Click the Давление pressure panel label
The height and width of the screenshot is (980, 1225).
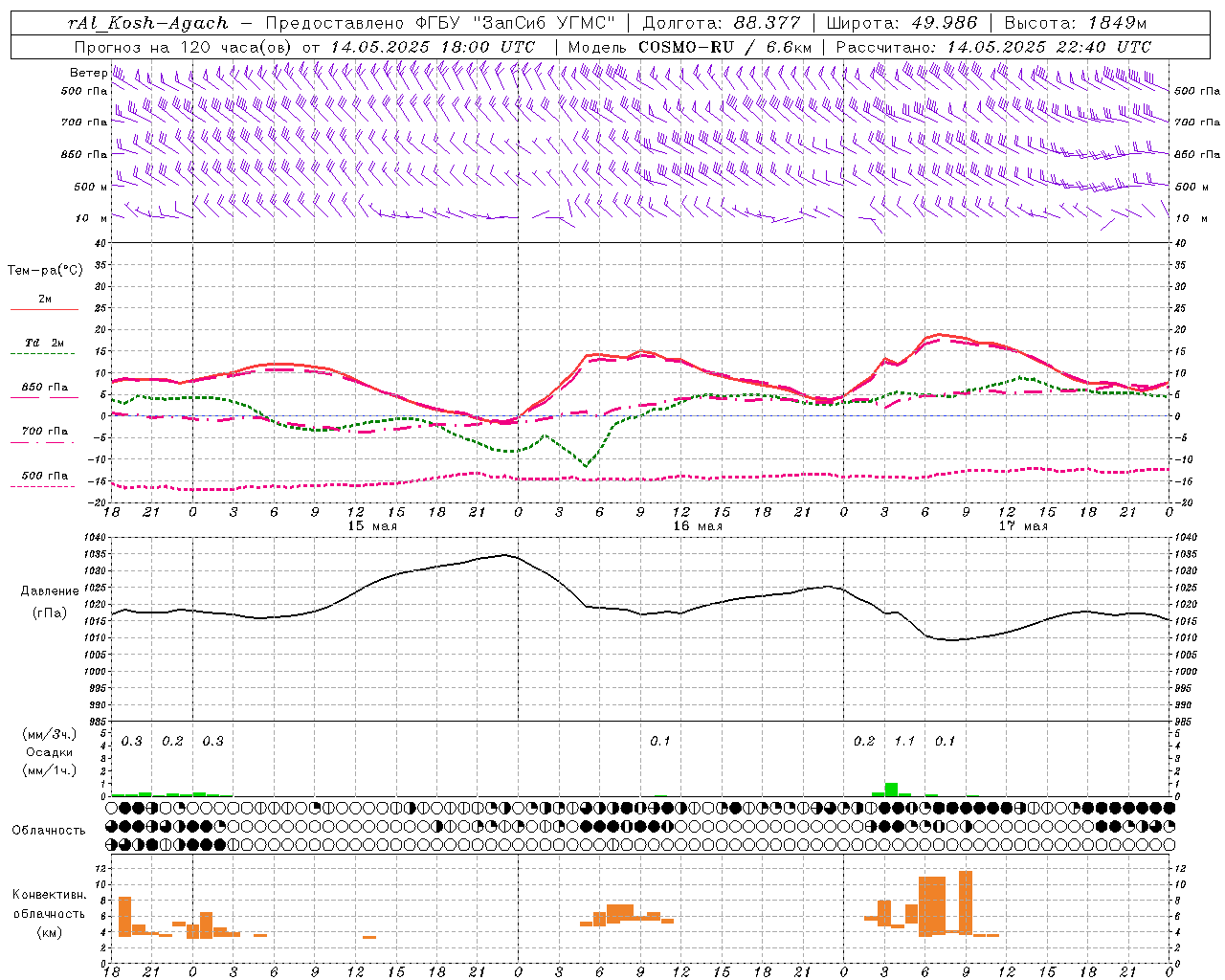(x=50, y=591)
